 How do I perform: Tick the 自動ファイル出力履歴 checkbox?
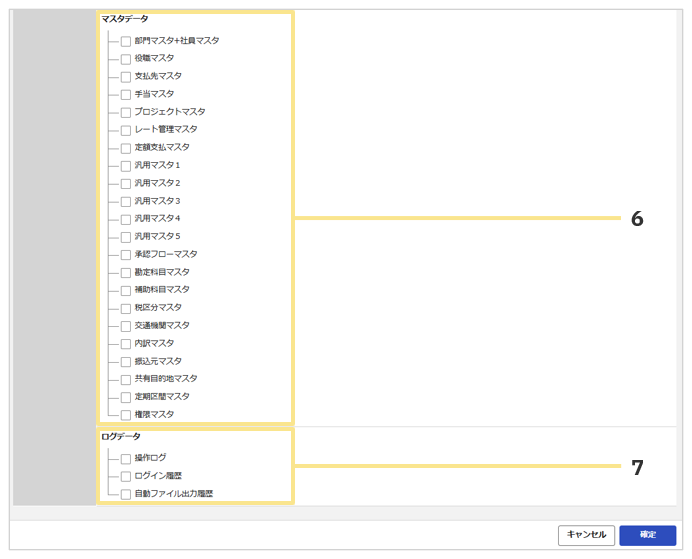126,494
